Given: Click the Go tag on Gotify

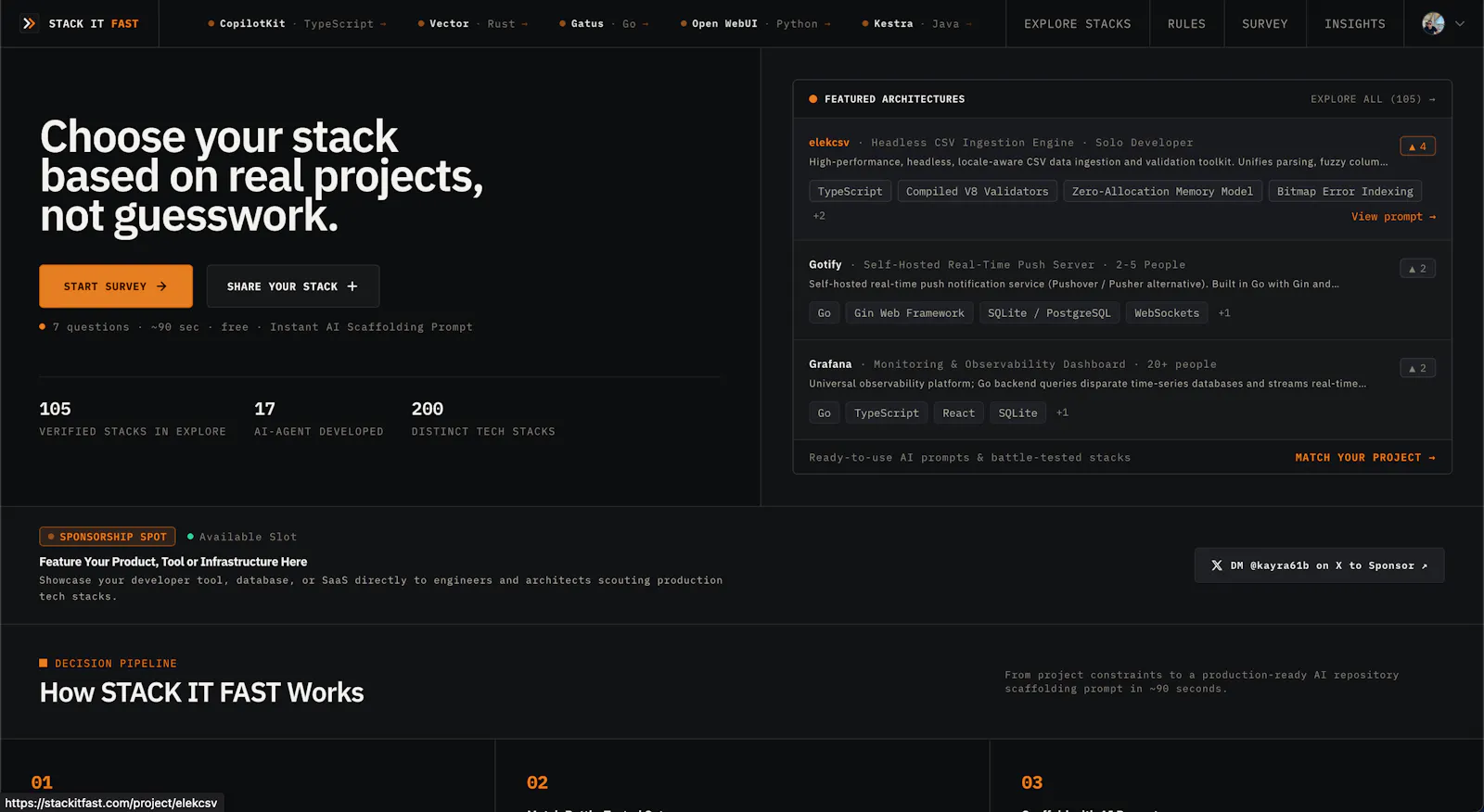Looking at the screenshot, I should pos(825,313).
